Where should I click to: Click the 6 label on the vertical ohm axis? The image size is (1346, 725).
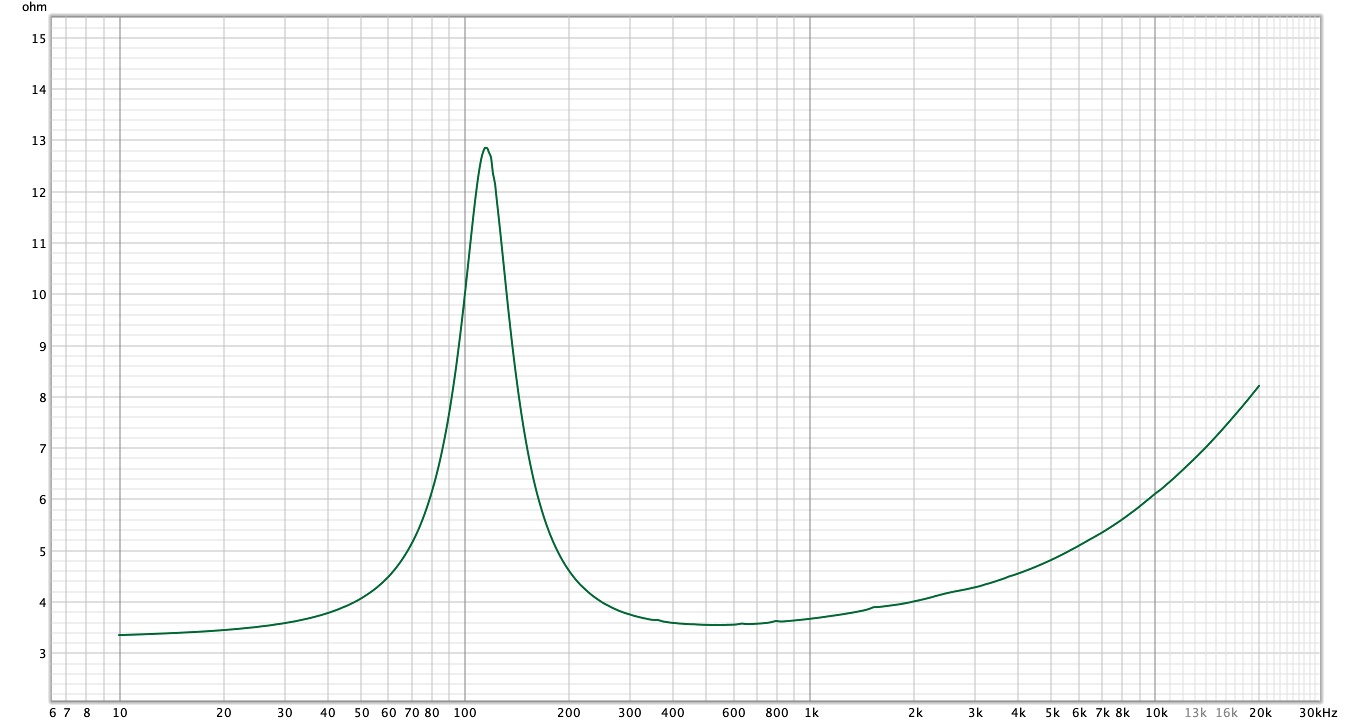42,500
